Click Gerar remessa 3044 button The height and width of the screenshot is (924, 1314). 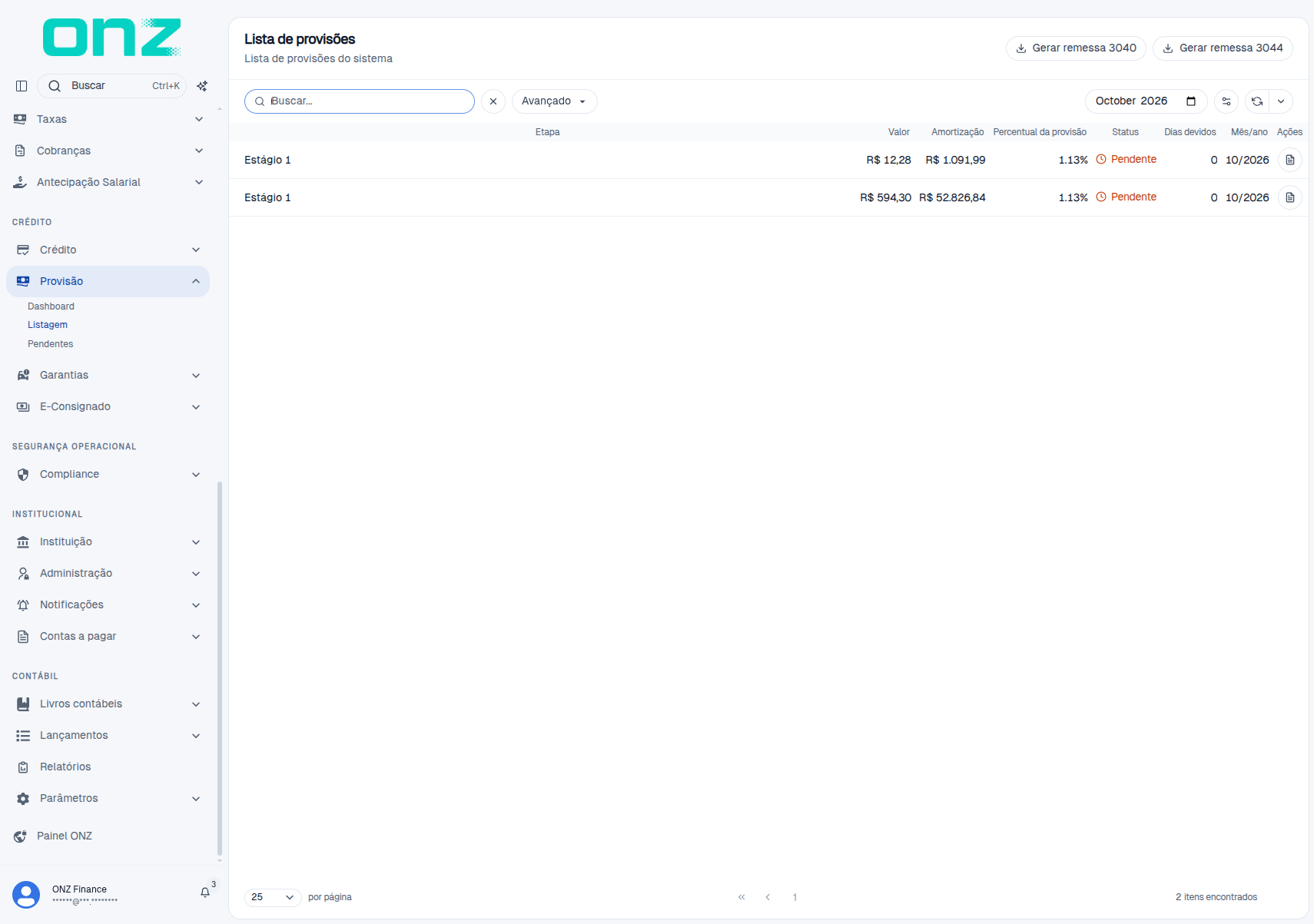tap(1223, 48)
